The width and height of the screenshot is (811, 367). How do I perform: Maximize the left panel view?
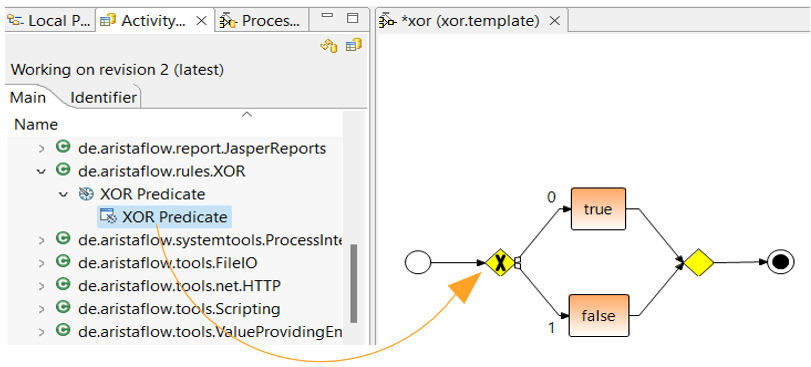pos(353,18)
